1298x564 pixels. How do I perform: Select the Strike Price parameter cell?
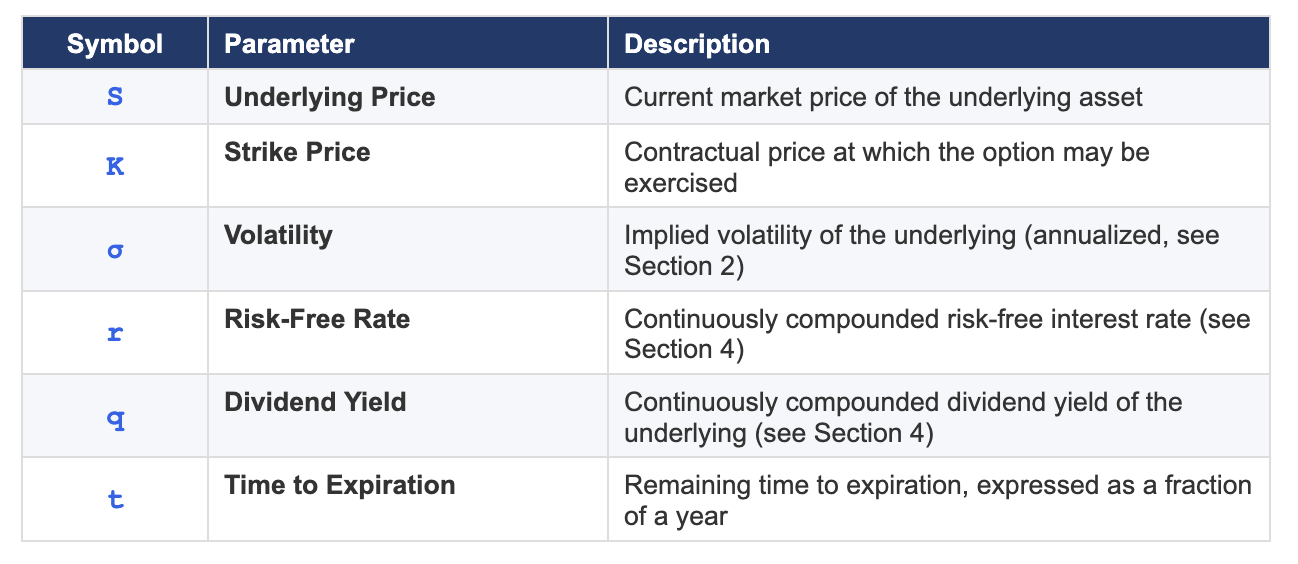[x=408, y=166]
